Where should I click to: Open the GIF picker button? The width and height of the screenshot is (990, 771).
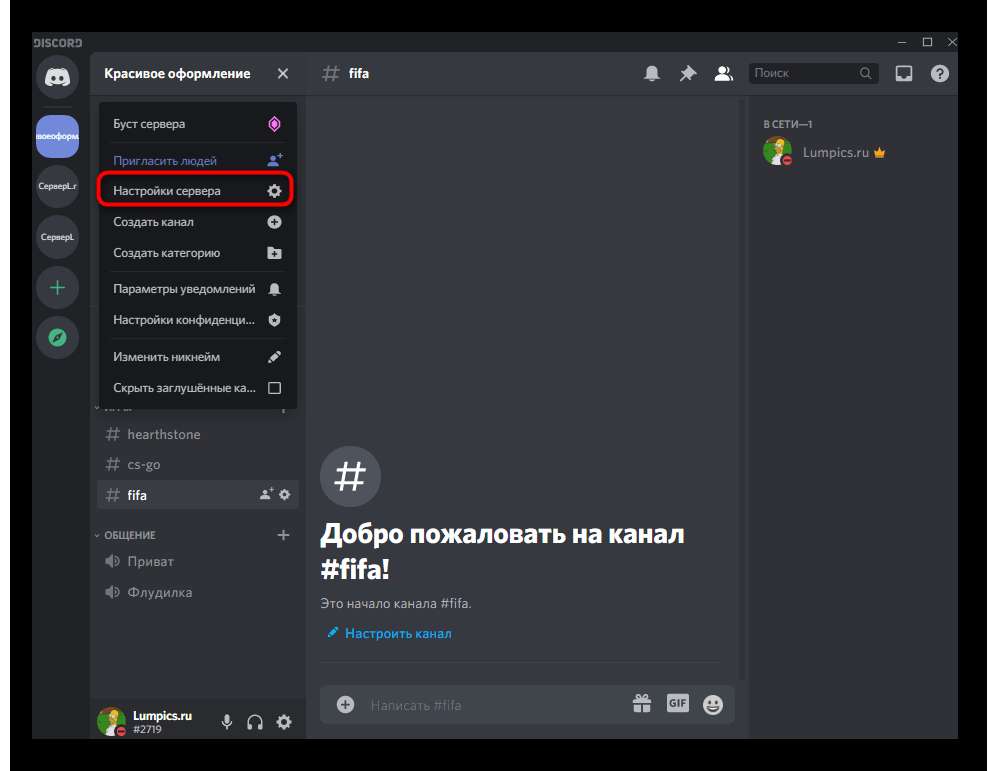coord(678,704)
